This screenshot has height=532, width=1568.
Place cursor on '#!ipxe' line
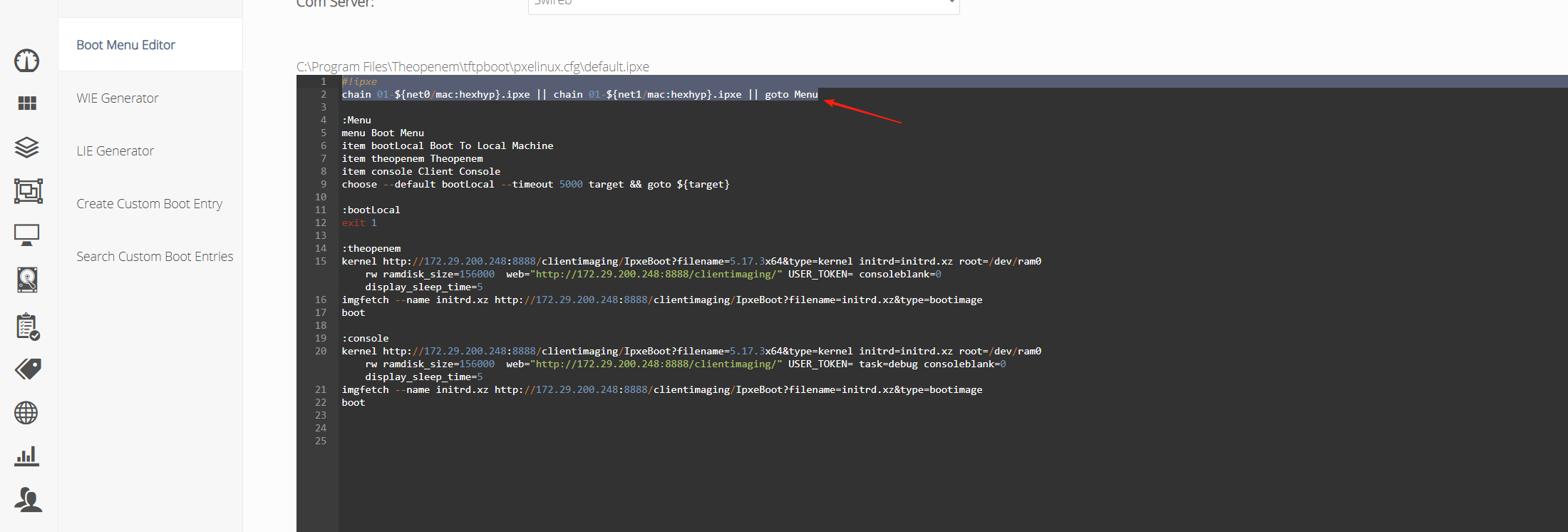tap(359, 81)
